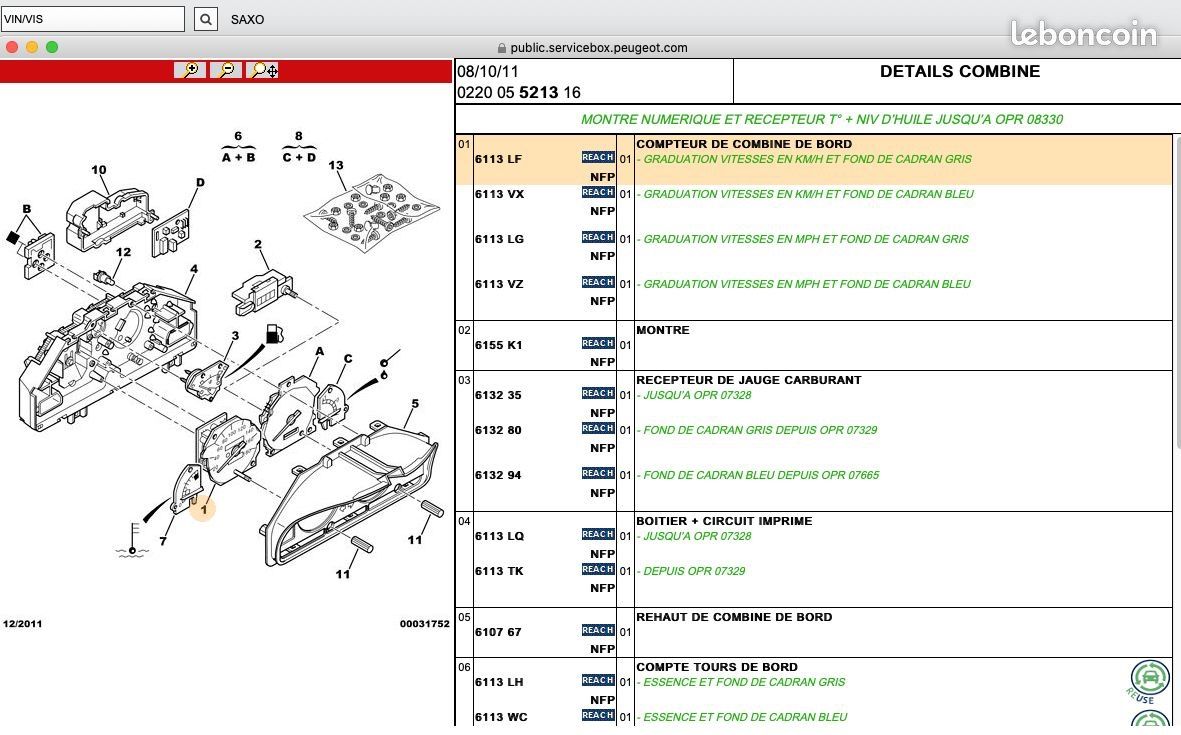Click REACH badge for part 6107 67
This screenshot has height=735, width=1181.
coord(597,631)
